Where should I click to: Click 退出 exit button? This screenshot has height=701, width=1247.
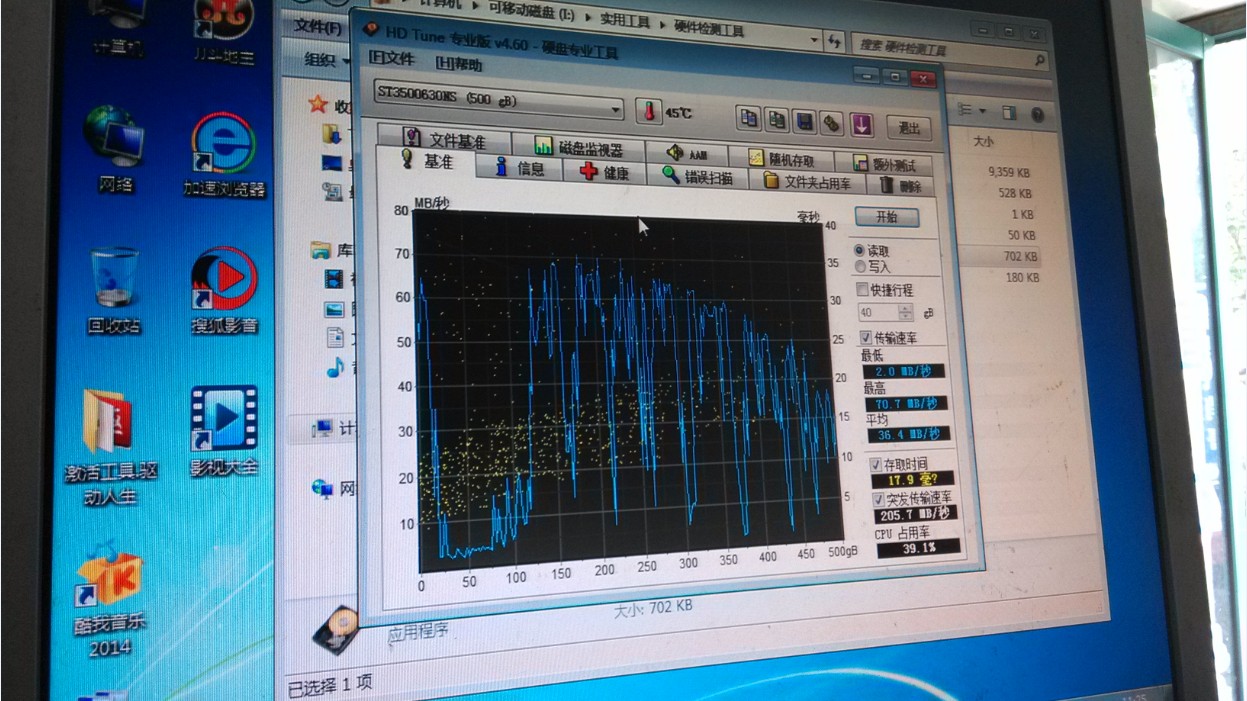point(908,128)
